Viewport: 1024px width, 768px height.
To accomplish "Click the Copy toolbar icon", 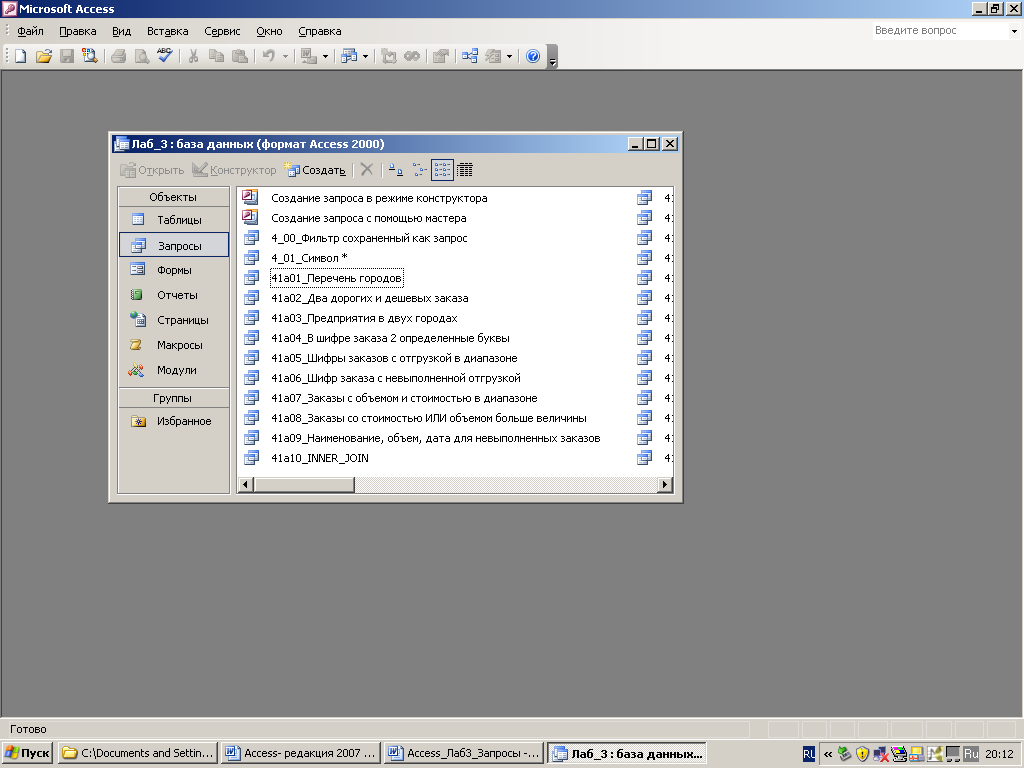I will point(216,56).
